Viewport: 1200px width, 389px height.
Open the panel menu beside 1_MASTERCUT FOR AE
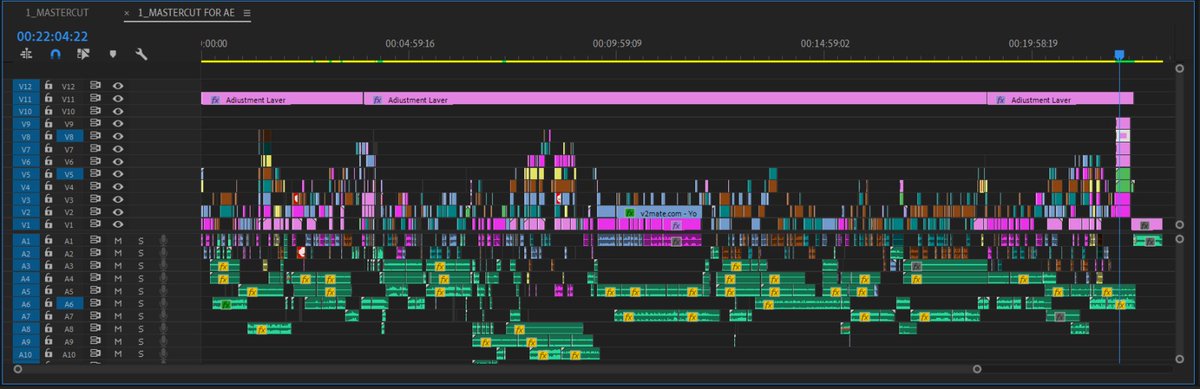click(247, 13)
